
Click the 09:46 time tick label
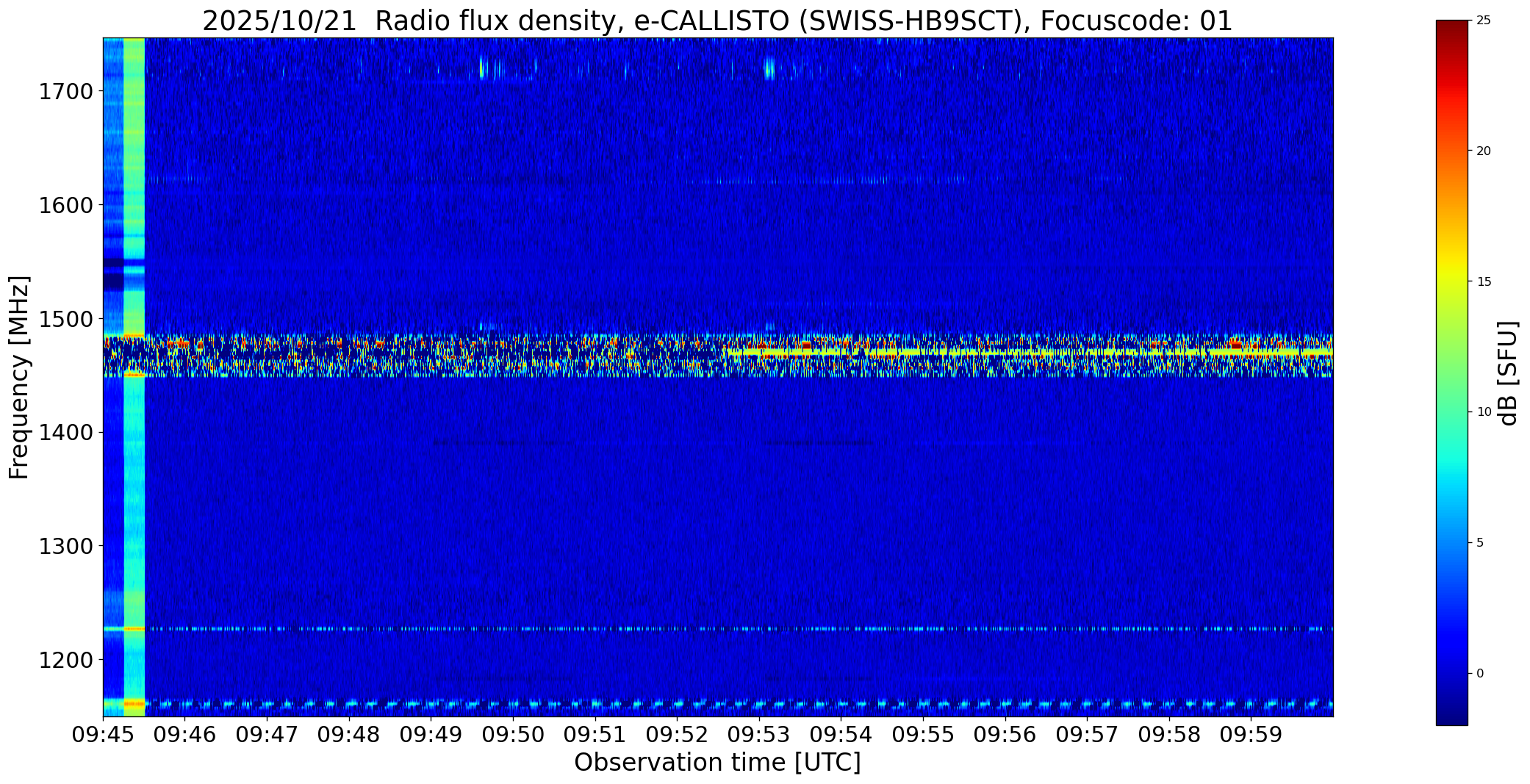[185, 734]
